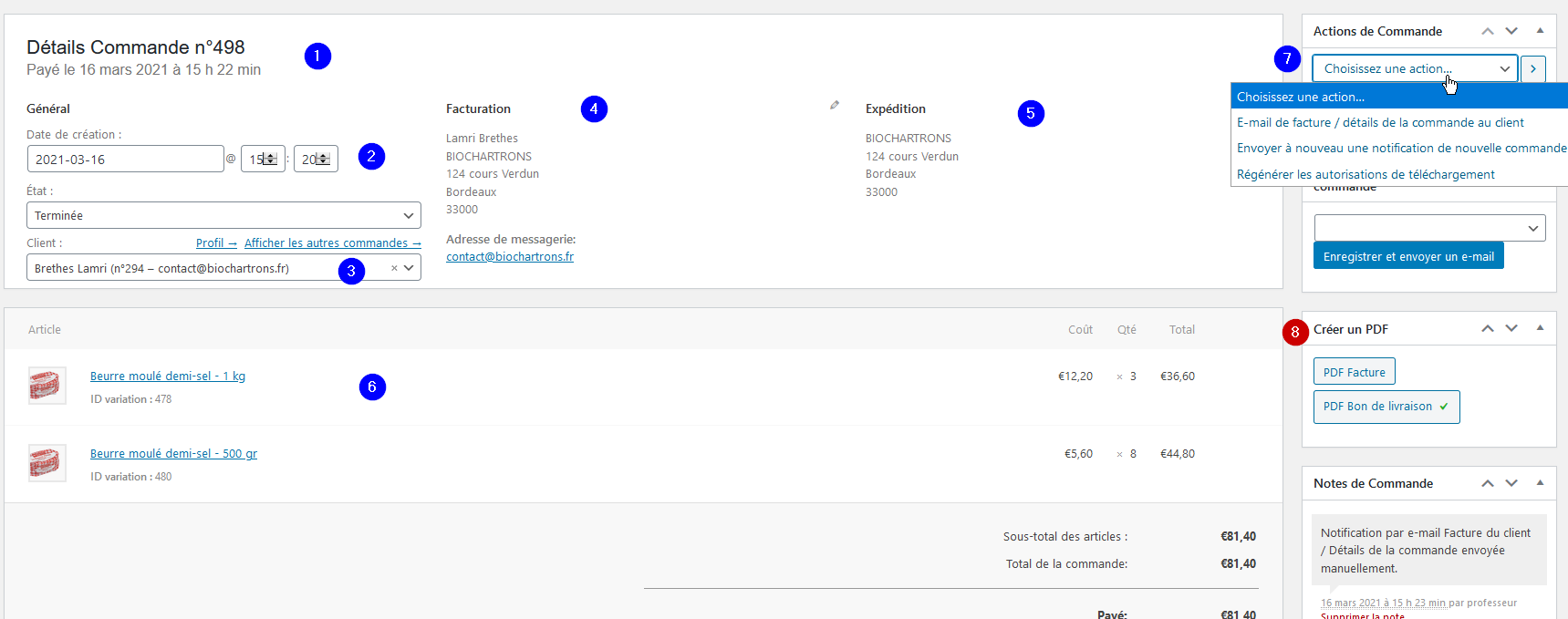This screenshot has width=1568, height=619.
Task: Open the Afficher les autres commandes link
Action: tap(333, 243)
